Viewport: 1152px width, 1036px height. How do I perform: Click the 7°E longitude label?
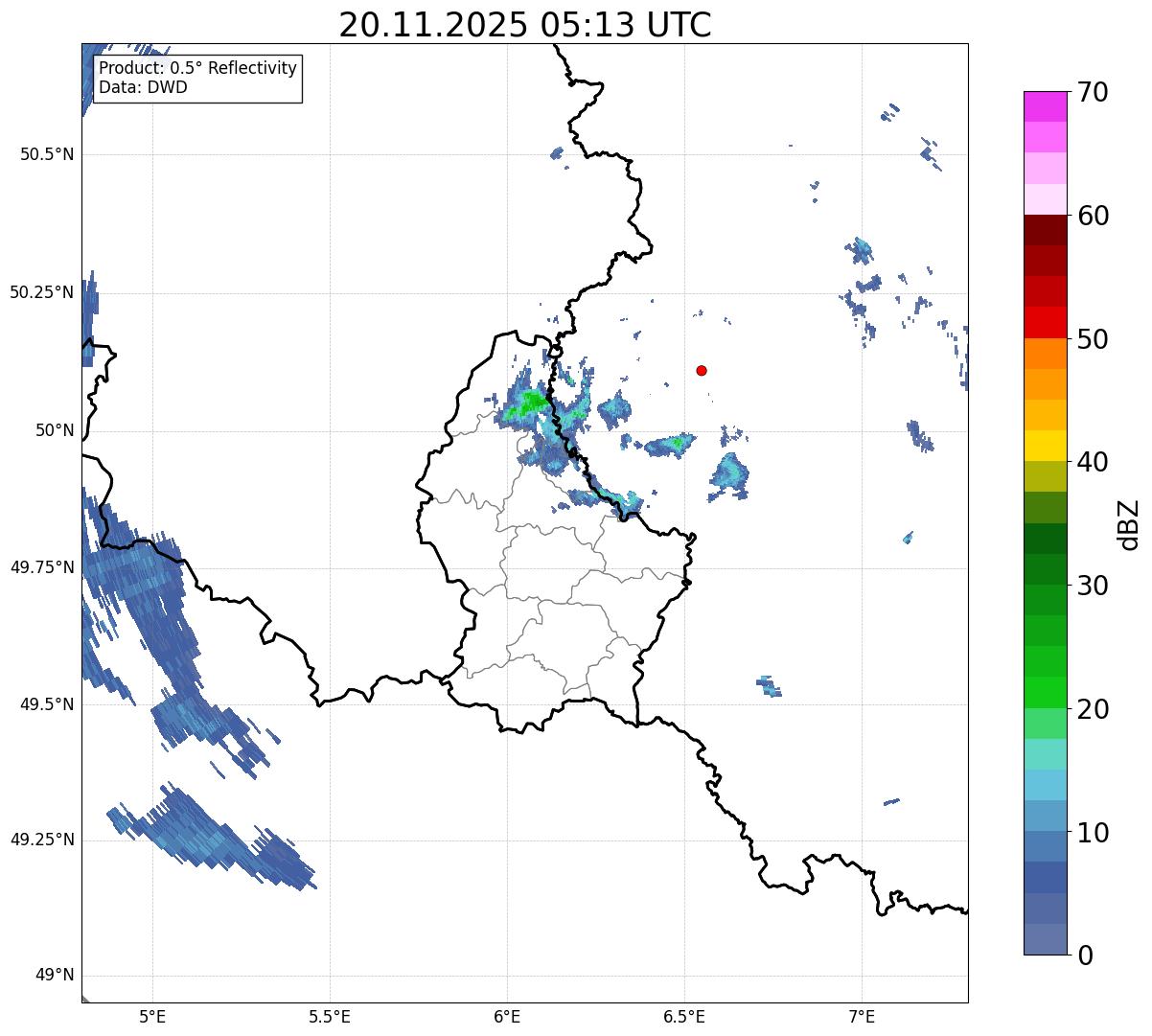pos(862,1016)
